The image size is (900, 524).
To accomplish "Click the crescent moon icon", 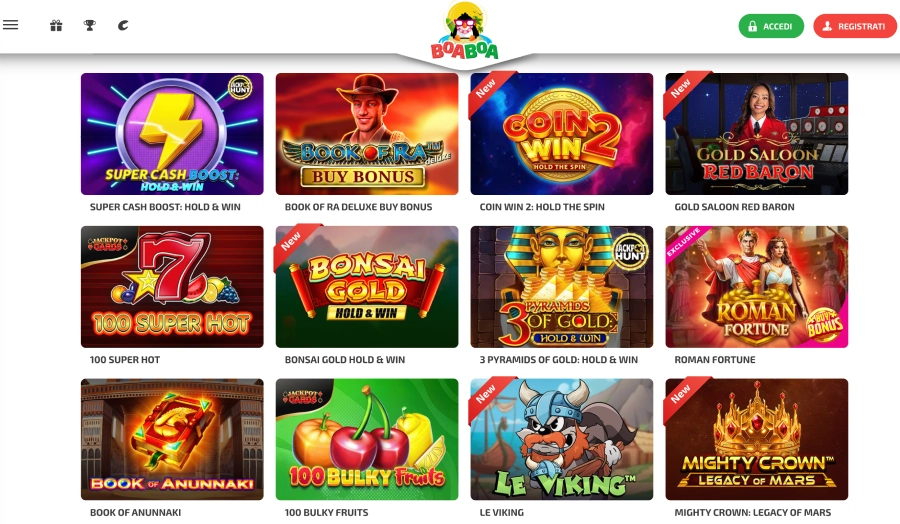I will [x=123, y=25].
